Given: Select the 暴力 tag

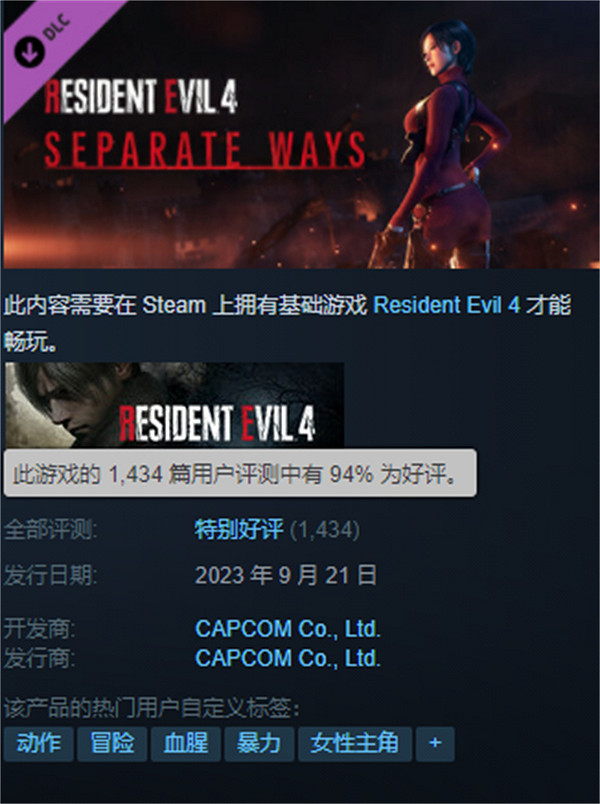Looking at the screenshot, I should (x=259, y=743).
